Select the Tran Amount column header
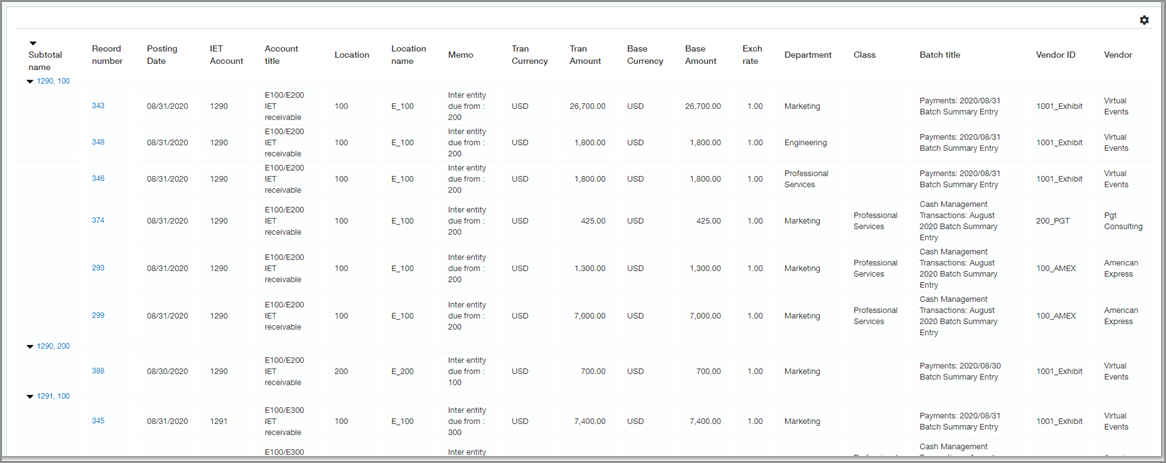This screenshot has height=463, width=1166. [585, 54]
